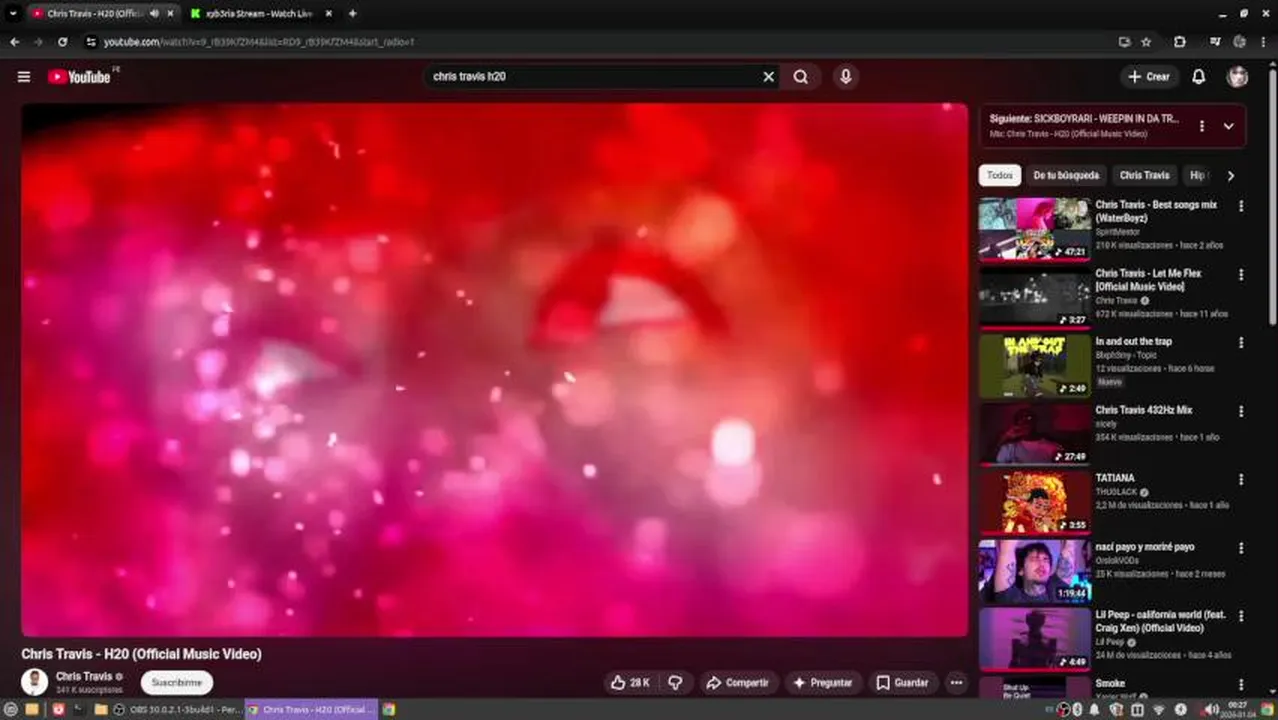Switch to the xpb3ria Stream browser tab

258,13
